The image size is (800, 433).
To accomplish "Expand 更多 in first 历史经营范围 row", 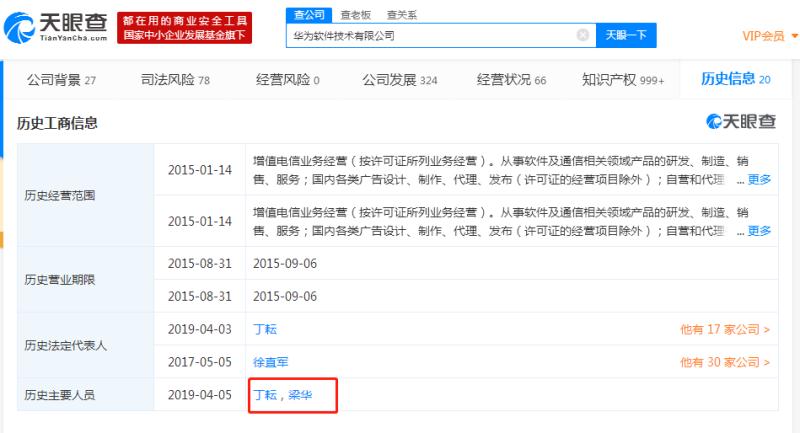I will tap(759, 180).
